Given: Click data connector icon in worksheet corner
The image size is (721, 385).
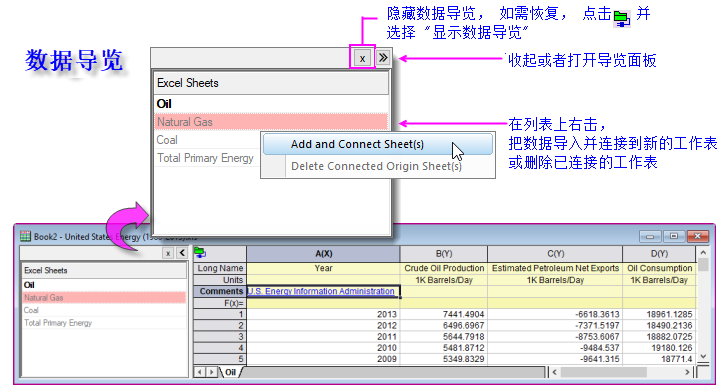Looking at the screenshot, I should point(200,253).
